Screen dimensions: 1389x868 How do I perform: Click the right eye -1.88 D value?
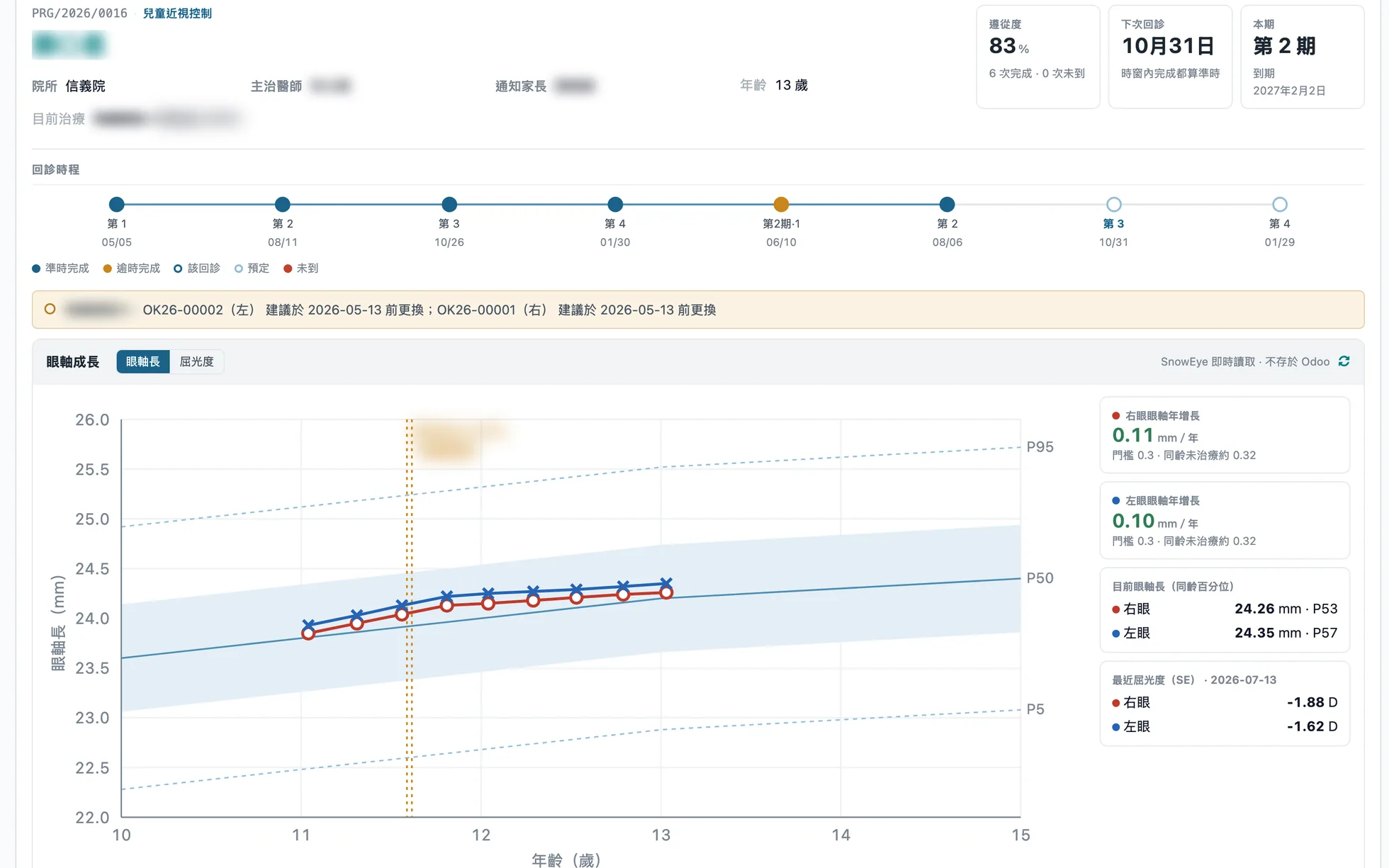pos(1312,702)
